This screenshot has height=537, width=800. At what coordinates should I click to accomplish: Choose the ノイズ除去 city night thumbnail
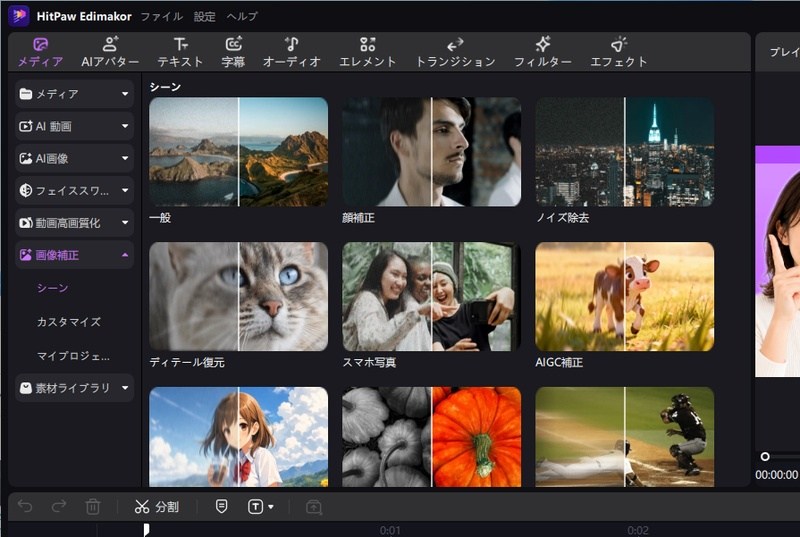(624, 152)
